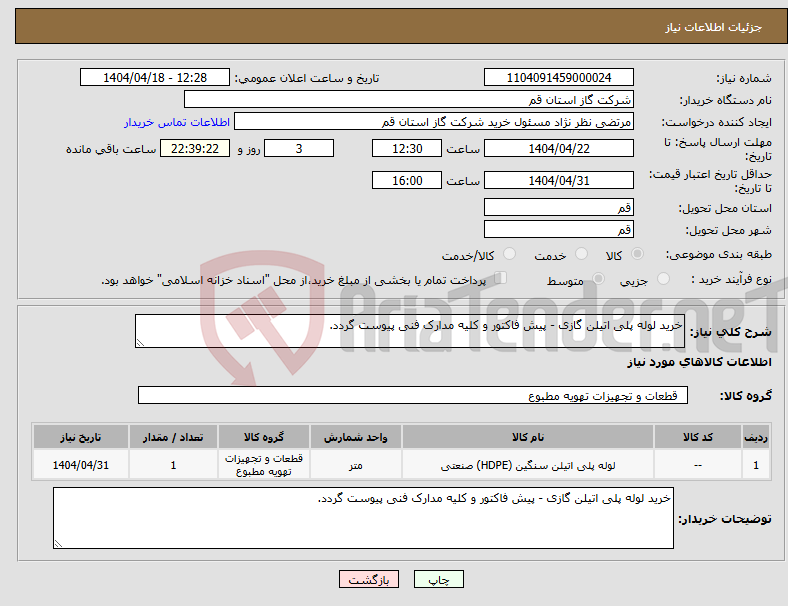This screenshot has height=606, width=788.
Task: Select the خدمت radio button
Action: tap(581, 254)
